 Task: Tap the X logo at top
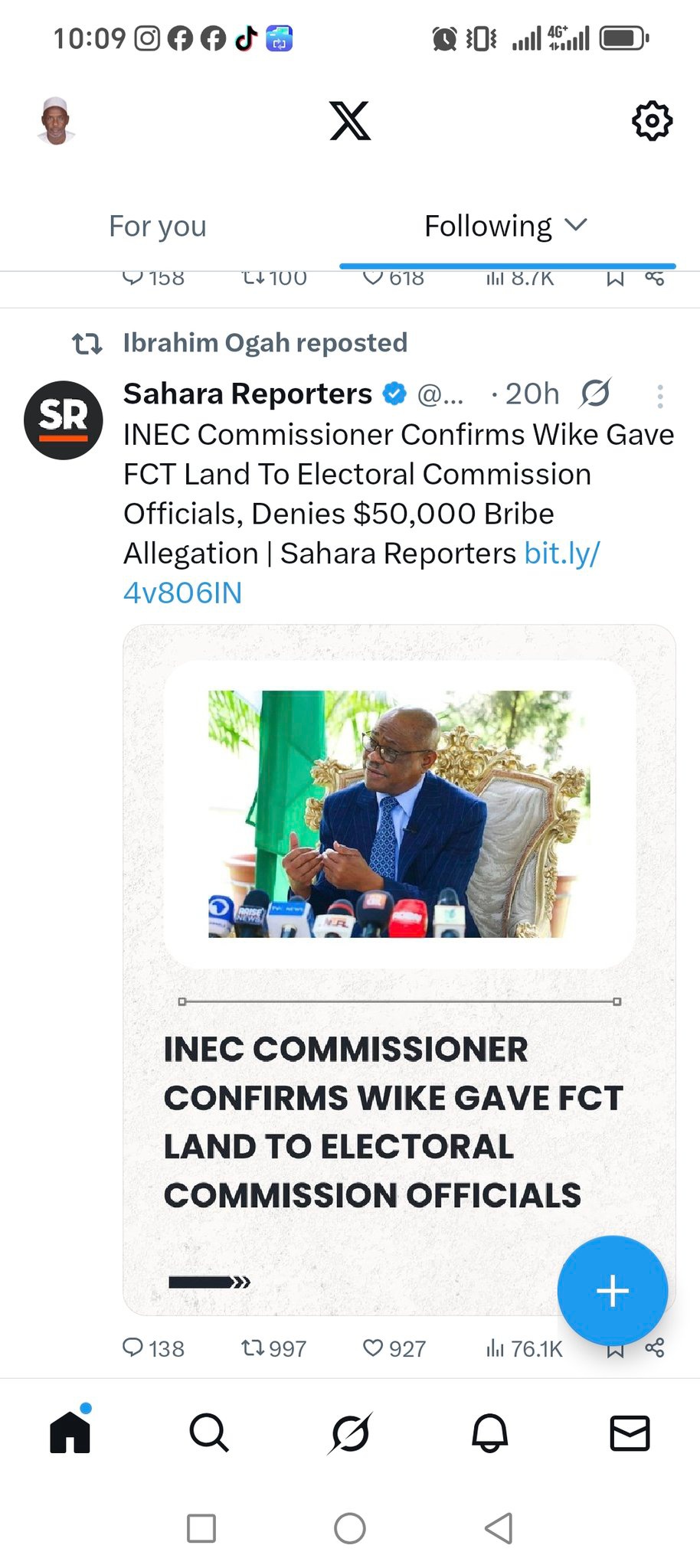(350, 120)
